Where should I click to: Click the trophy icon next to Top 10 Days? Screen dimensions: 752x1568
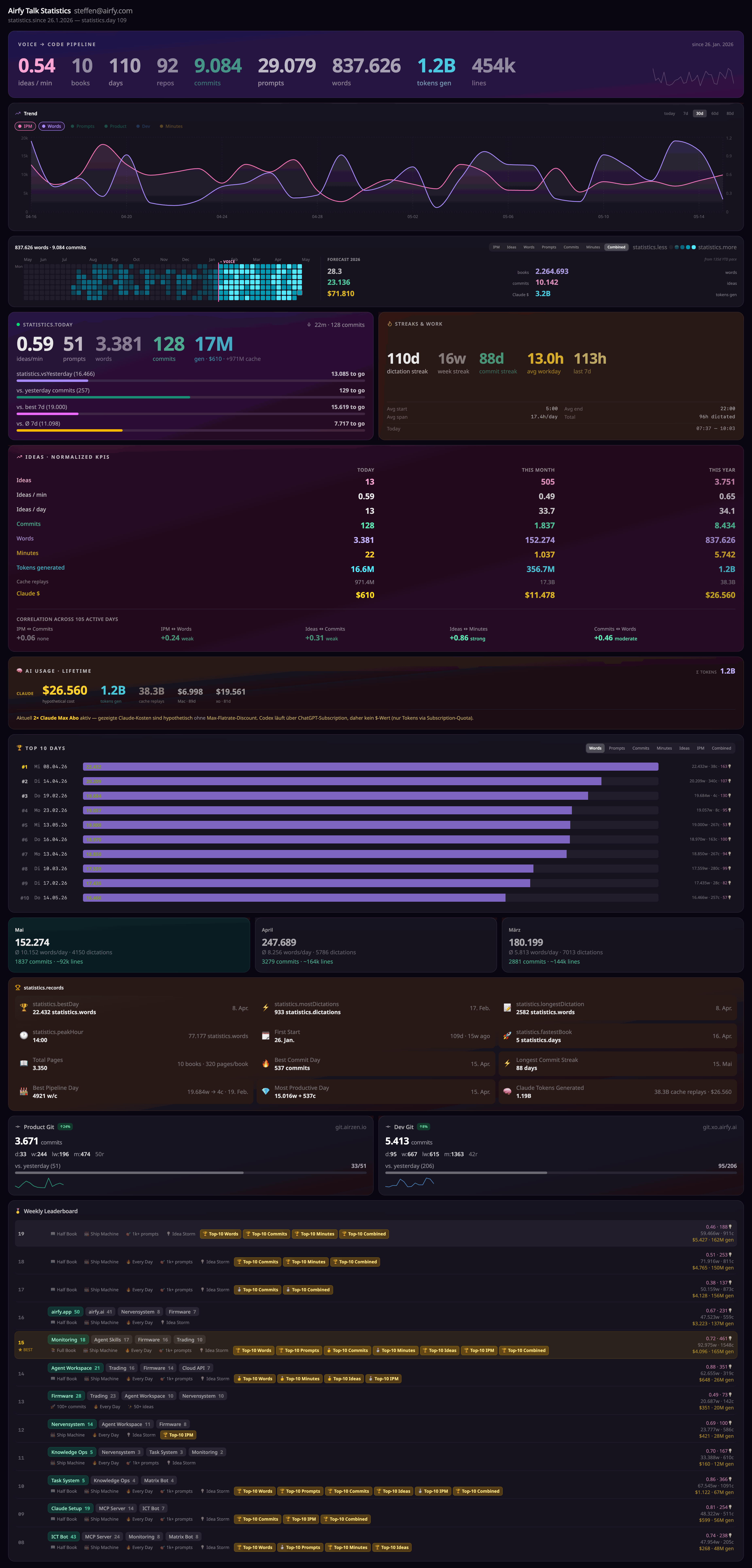[x=19, y=748]
